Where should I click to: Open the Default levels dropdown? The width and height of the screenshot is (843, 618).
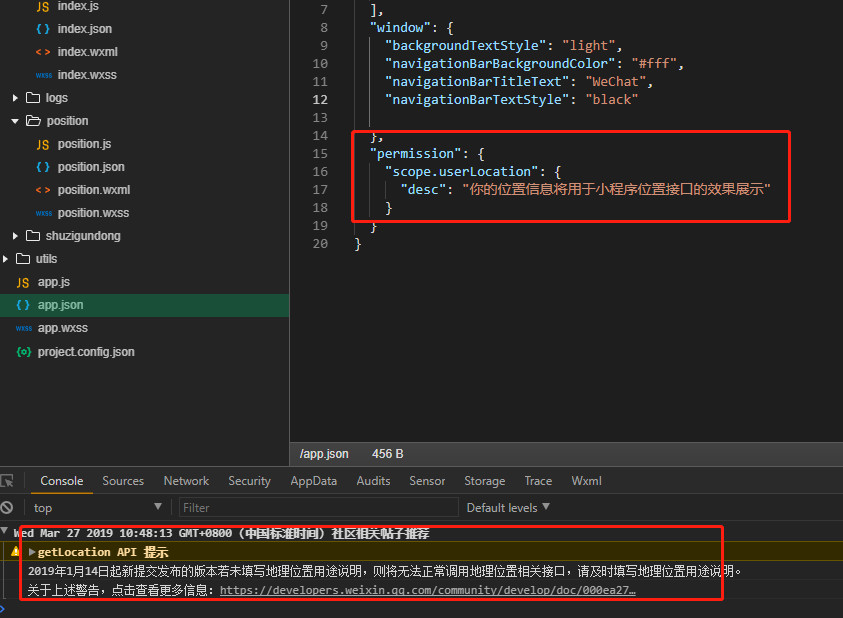[x=508, y=508]
